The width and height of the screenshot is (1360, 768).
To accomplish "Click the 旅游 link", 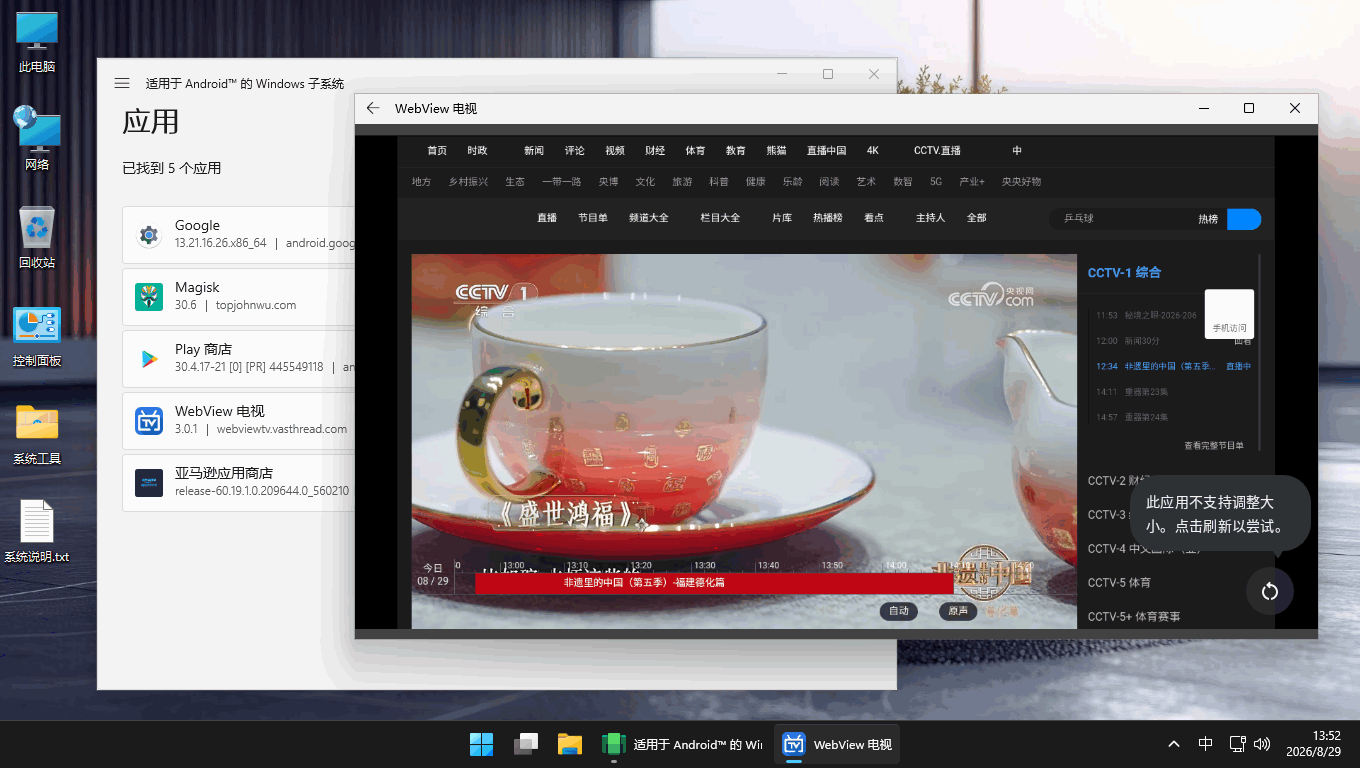I will click(x=681, y=182).
